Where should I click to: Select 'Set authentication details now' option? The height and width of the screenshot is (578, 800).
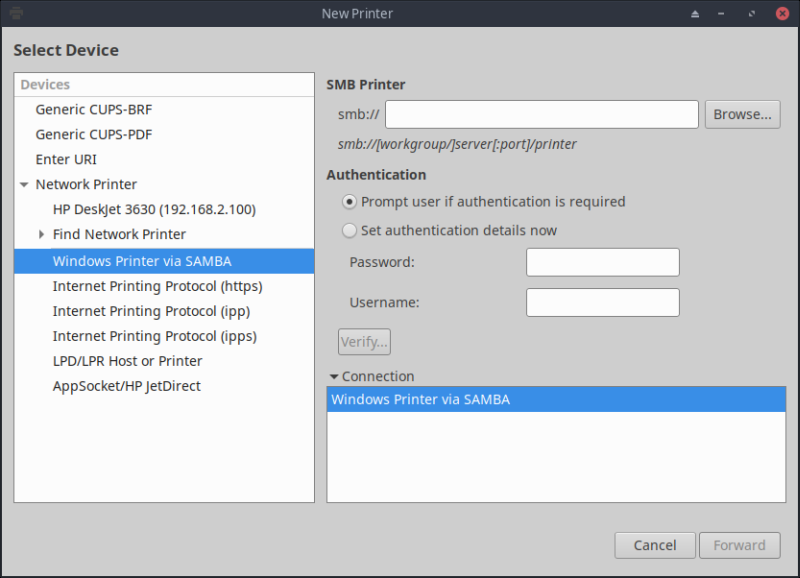349,231
